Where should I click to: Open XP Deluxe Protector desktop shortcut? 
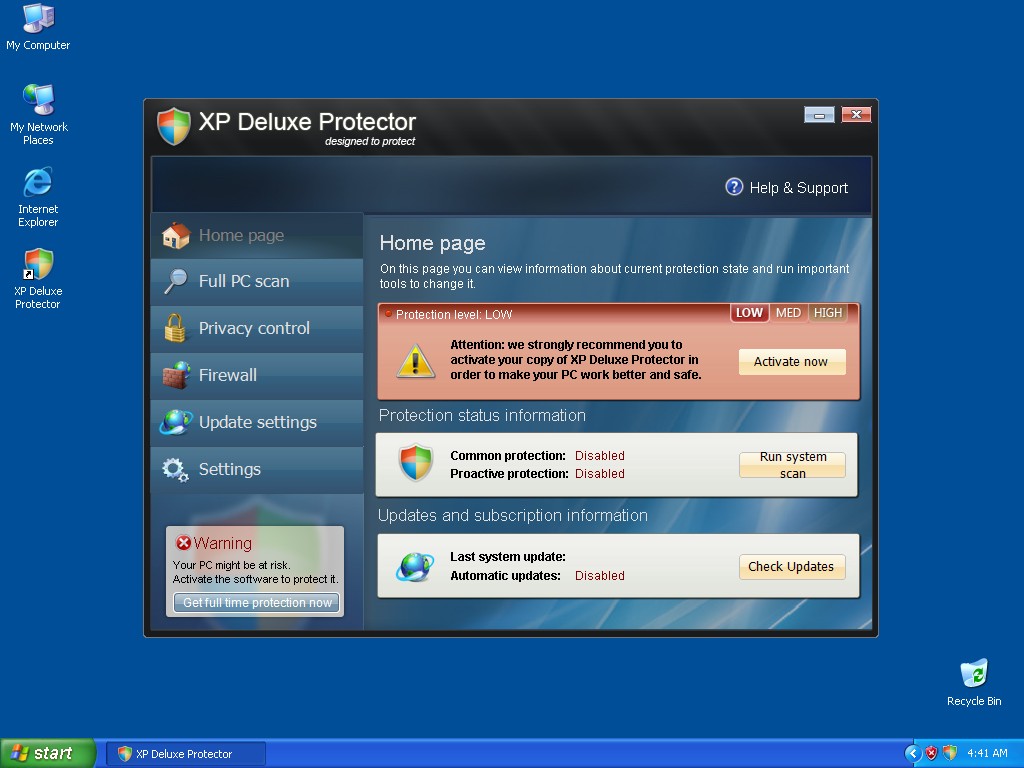tap(38, 265)
